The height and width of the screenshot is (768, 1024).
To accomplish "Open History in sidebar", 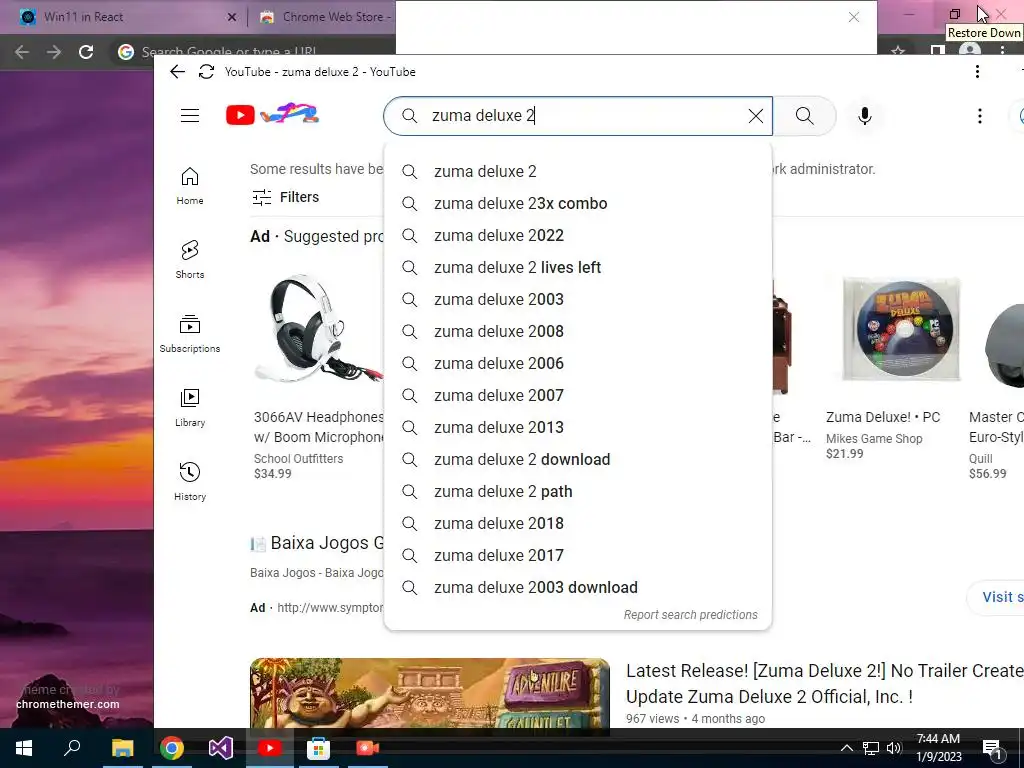I will (x=189, y=482).
